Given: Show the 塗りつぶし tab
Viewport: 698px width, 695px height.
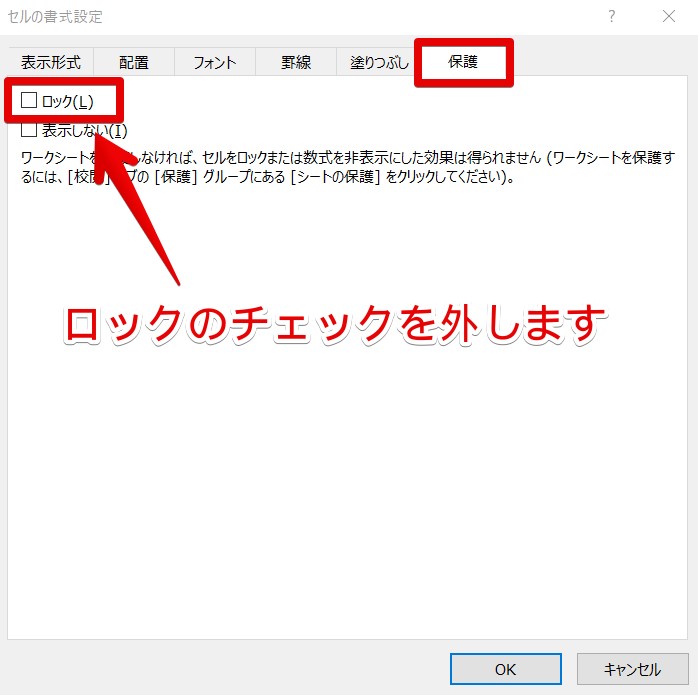Looking at the screenshot, I should (x=379, y=62).
